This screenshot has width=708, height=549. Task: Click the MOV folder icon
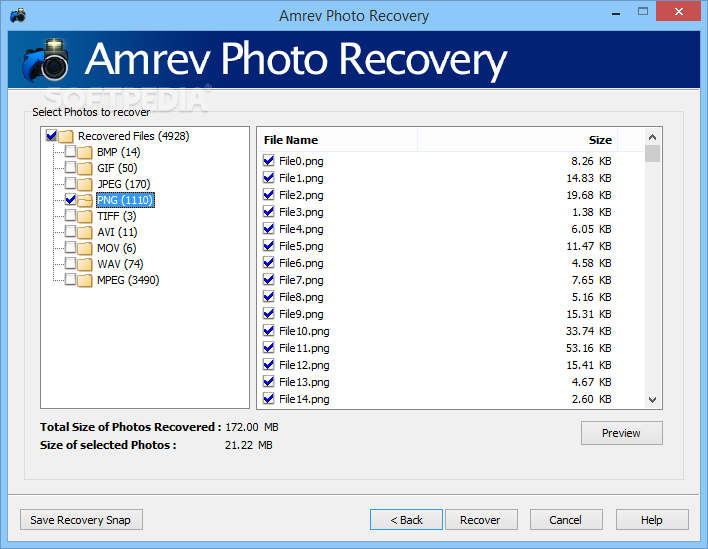84,248
